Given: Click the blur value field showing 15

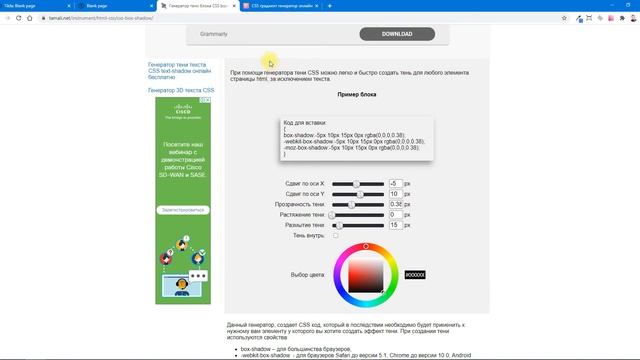Looking at the screenshot, I should click(396, 225).
